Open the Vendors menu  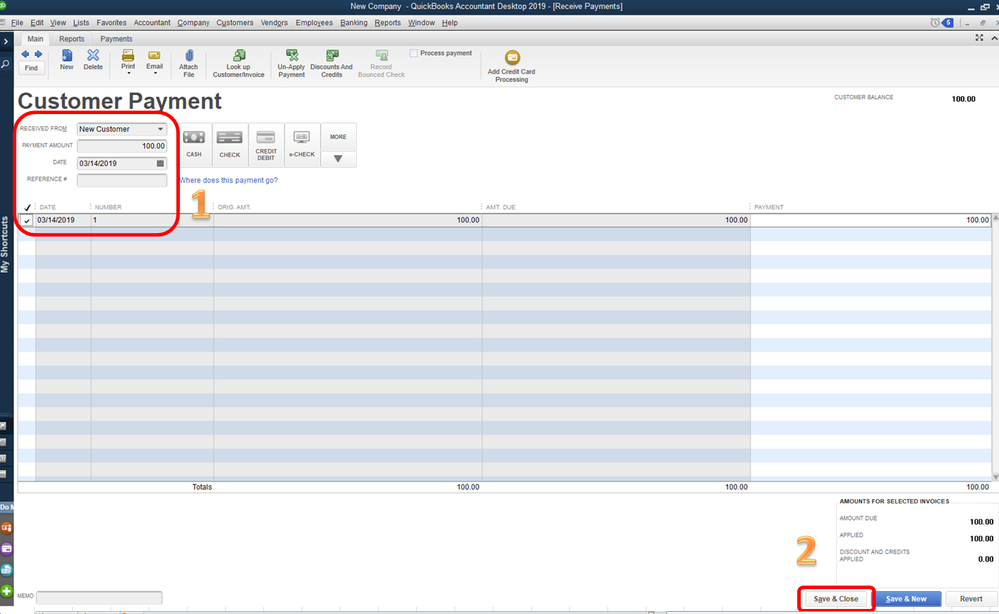point(274,23)
